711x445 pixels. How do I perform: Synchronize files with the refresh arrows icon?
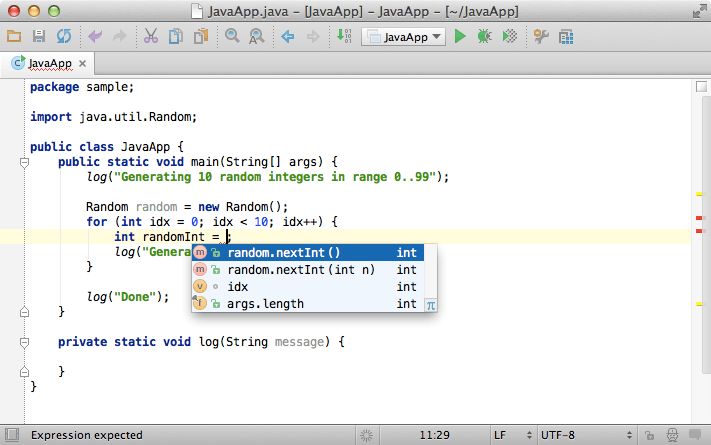tap(64, 36)
